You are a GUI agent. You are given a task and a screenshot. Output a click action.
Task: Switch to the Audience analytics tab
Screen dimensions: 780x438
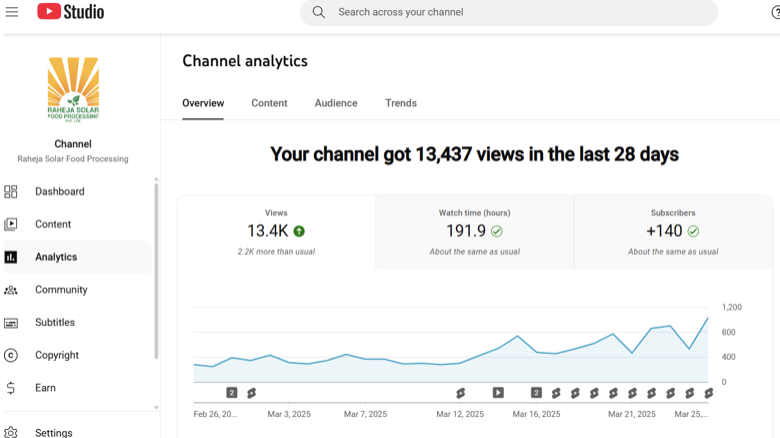tap(336, 103)
